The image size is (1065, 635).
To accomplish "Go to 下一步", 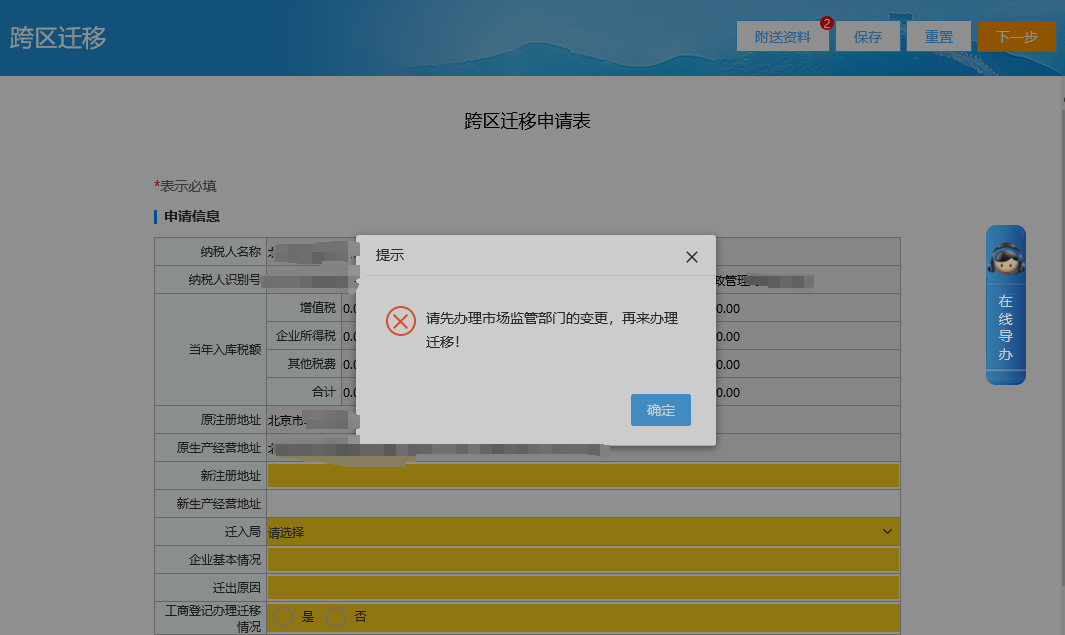I will [1017, 37].
